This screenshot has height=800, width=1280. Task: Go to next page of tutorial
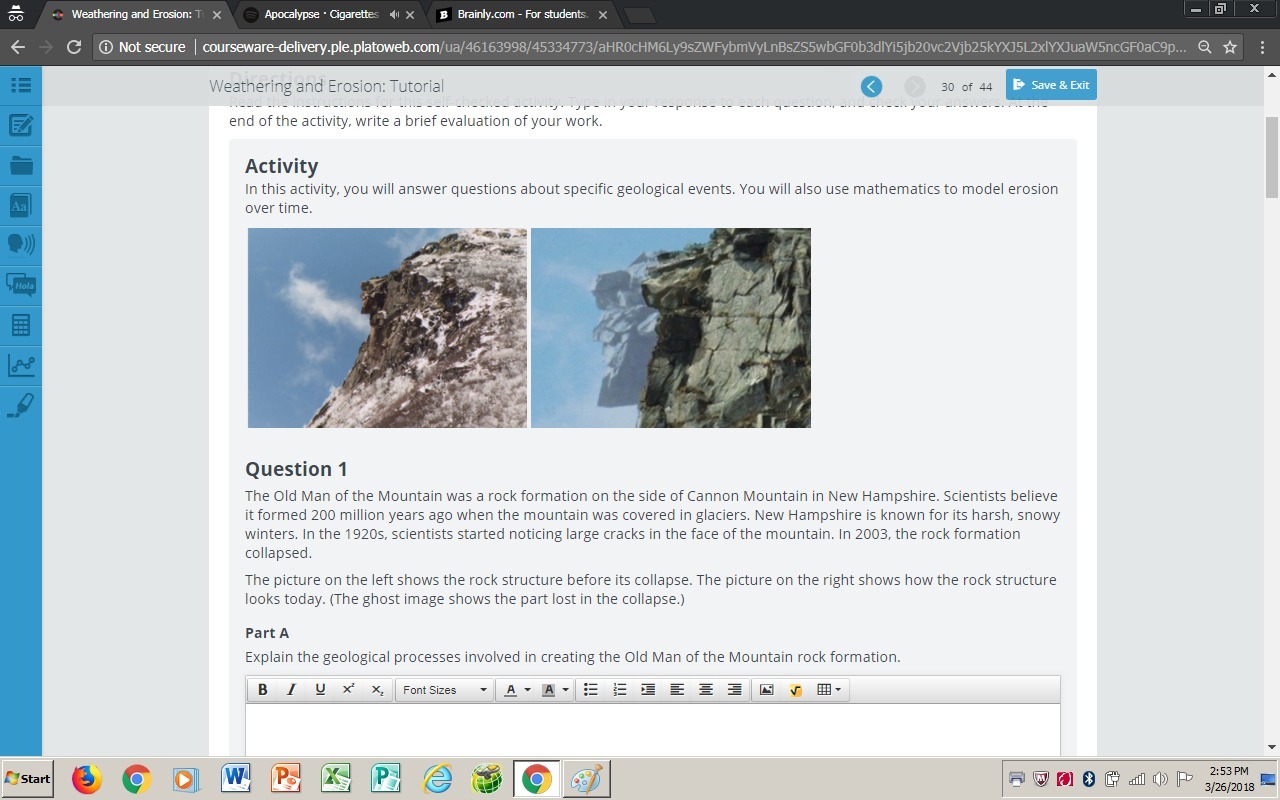[x=914, y=86]
